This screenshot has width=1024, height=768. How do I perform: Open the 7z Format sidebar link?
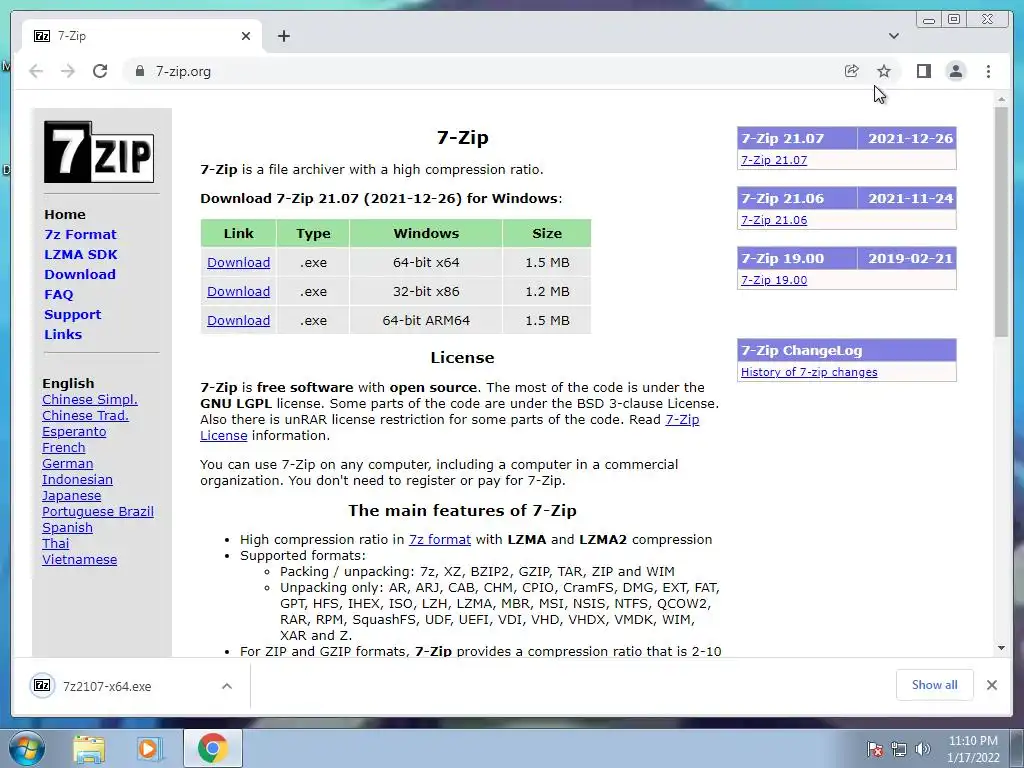click(x=80, y=234)
